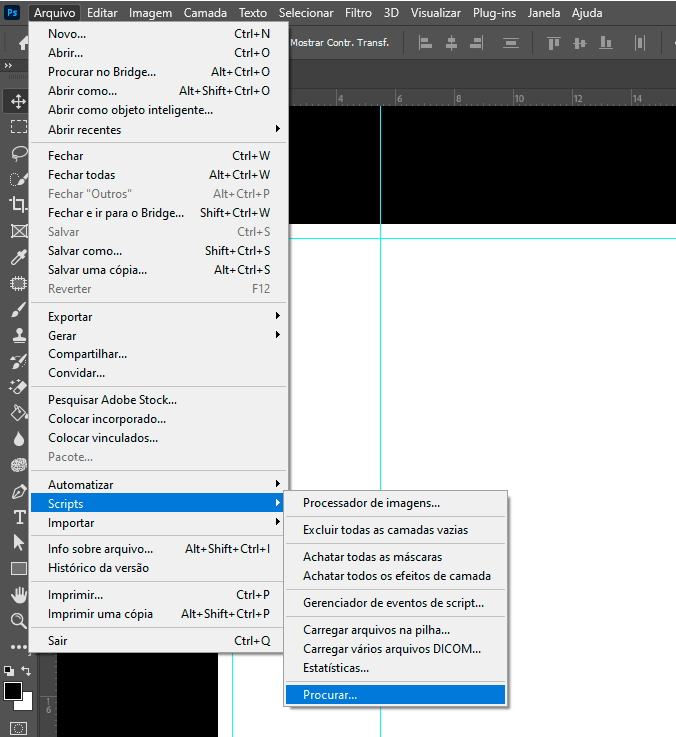Open the Edit Toolbar three-dots button
The image size is (676, 737).
(18, 647)
